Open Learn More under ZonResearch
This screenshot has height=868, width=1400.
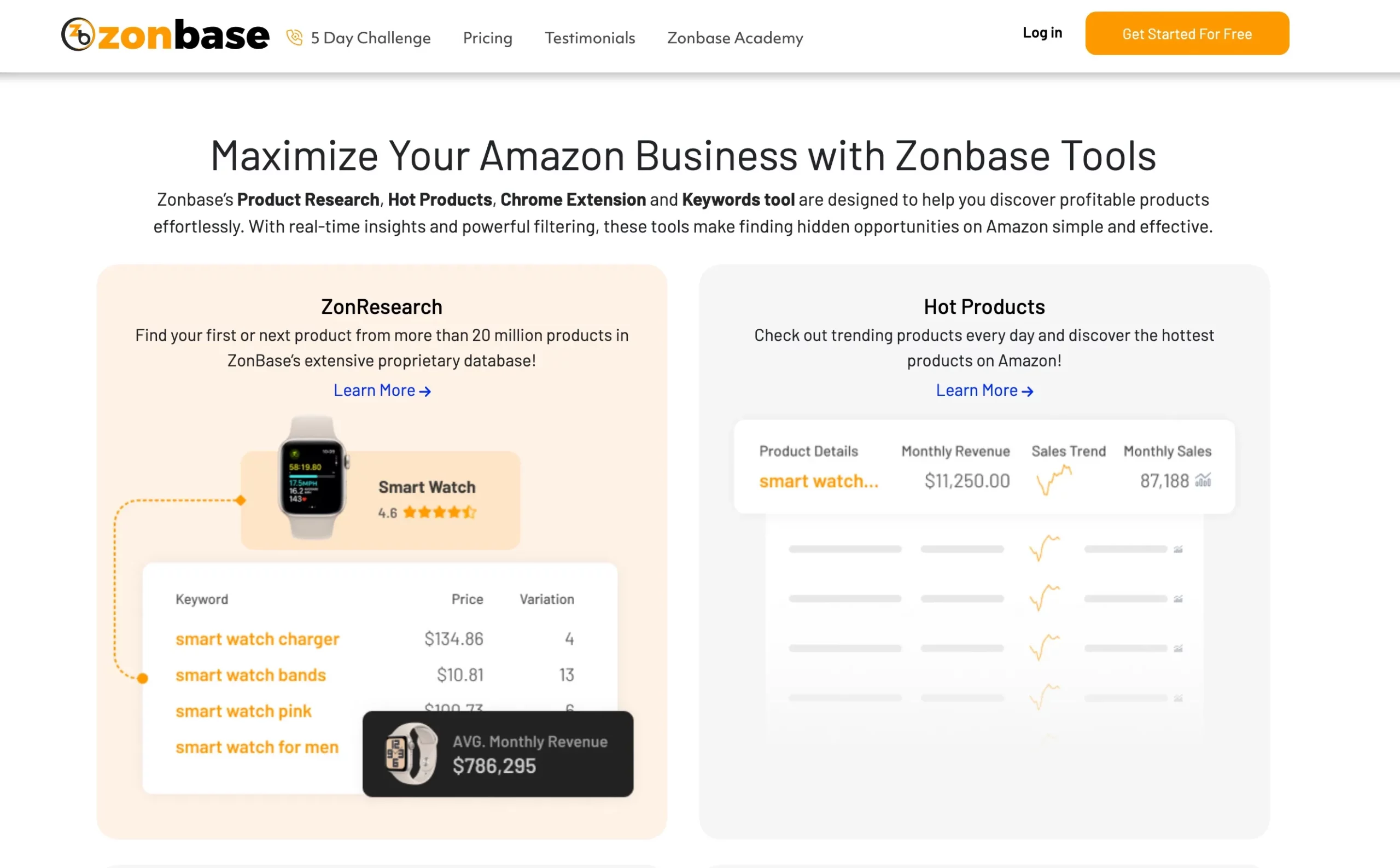374,390
